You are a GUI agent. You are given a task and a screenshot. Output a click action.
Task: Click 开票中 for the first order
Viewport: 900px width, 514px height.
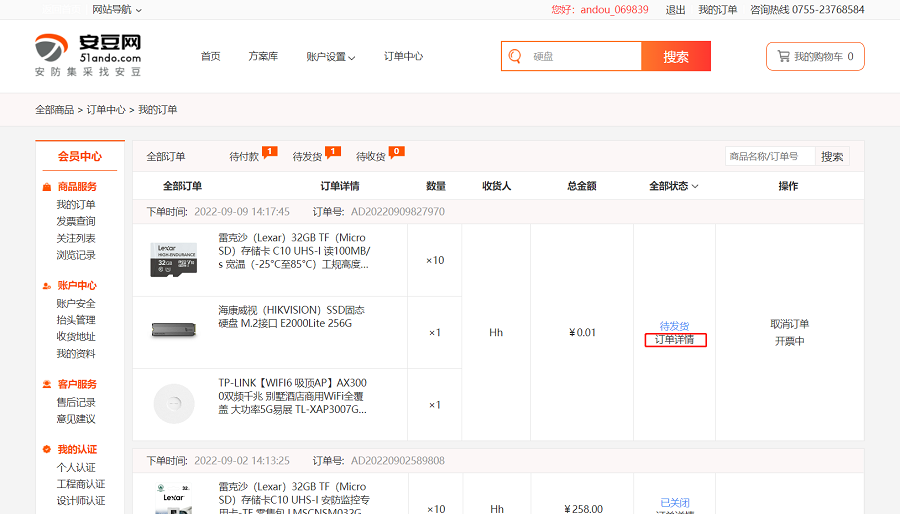pyautogui.click(x=789, y=341)
